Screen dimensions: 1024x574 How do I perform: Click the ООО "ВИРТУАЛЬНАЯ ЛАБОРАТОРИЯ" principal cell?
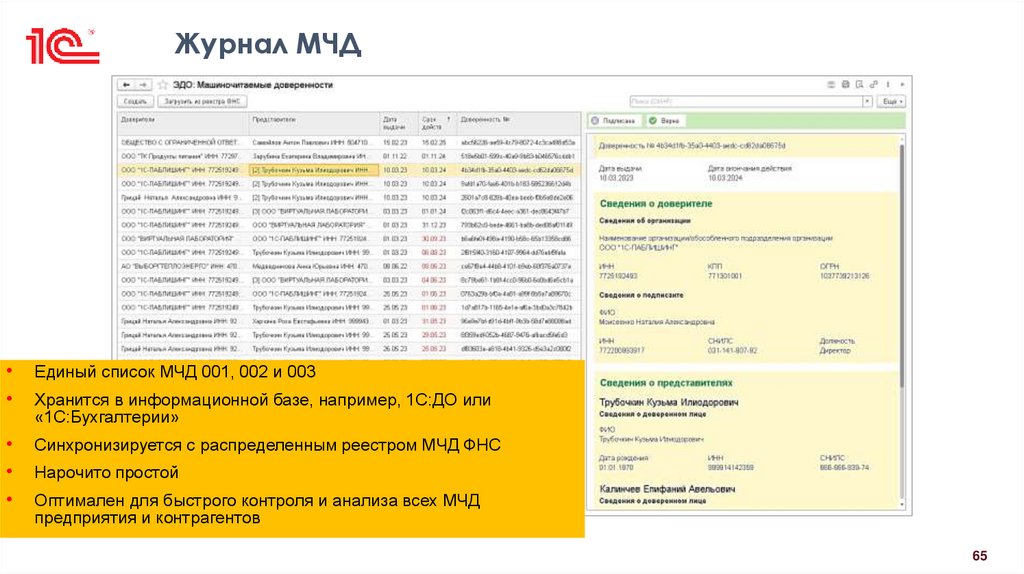183,239
